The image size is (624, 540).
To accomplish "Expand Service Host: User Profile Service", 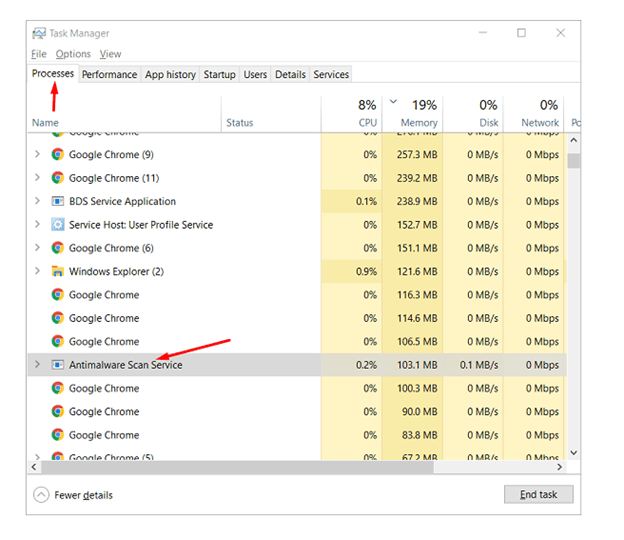I will (37, 224).
